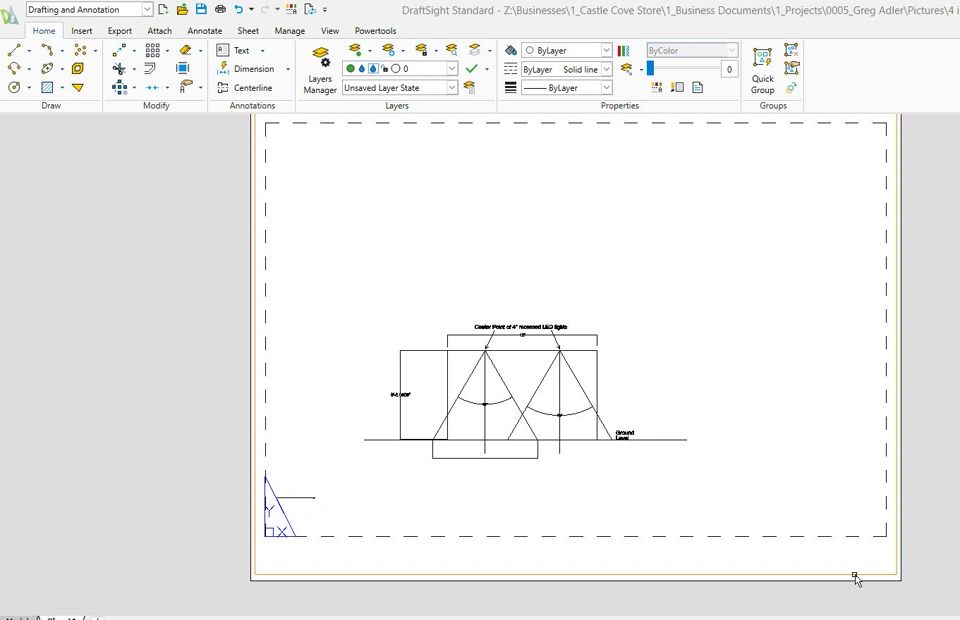Screen dimensions: 960x620
Task: Expand the ByLayer Solid line style dropdown
Action: [x=606, y=70]
